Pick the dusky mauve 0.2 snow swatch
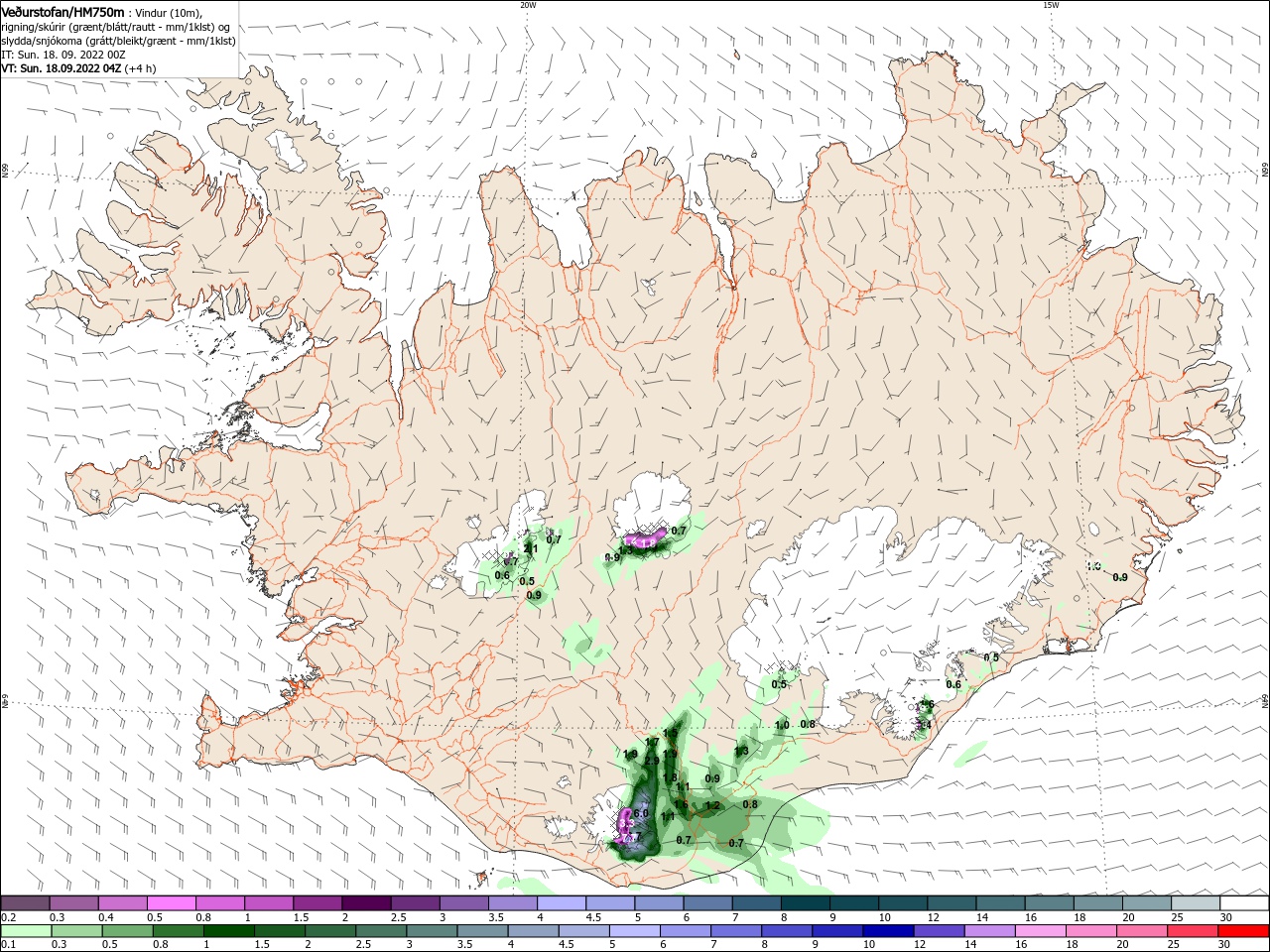The width and height of the screenshot is (1270, 952). click(x=25, y=903)
